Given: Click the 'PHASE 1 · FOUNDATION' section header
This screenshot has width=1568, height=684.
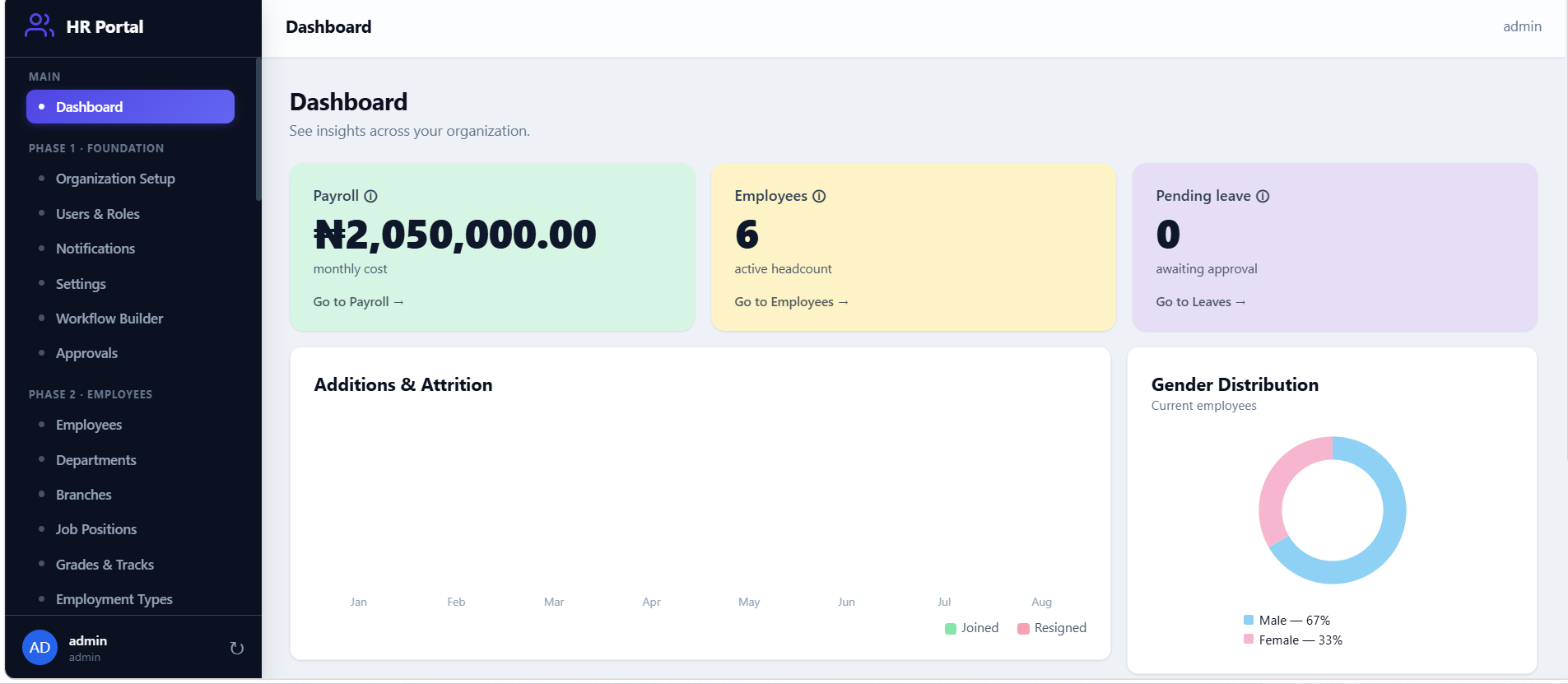Looking at the screenshot, I should pos(96,148).
